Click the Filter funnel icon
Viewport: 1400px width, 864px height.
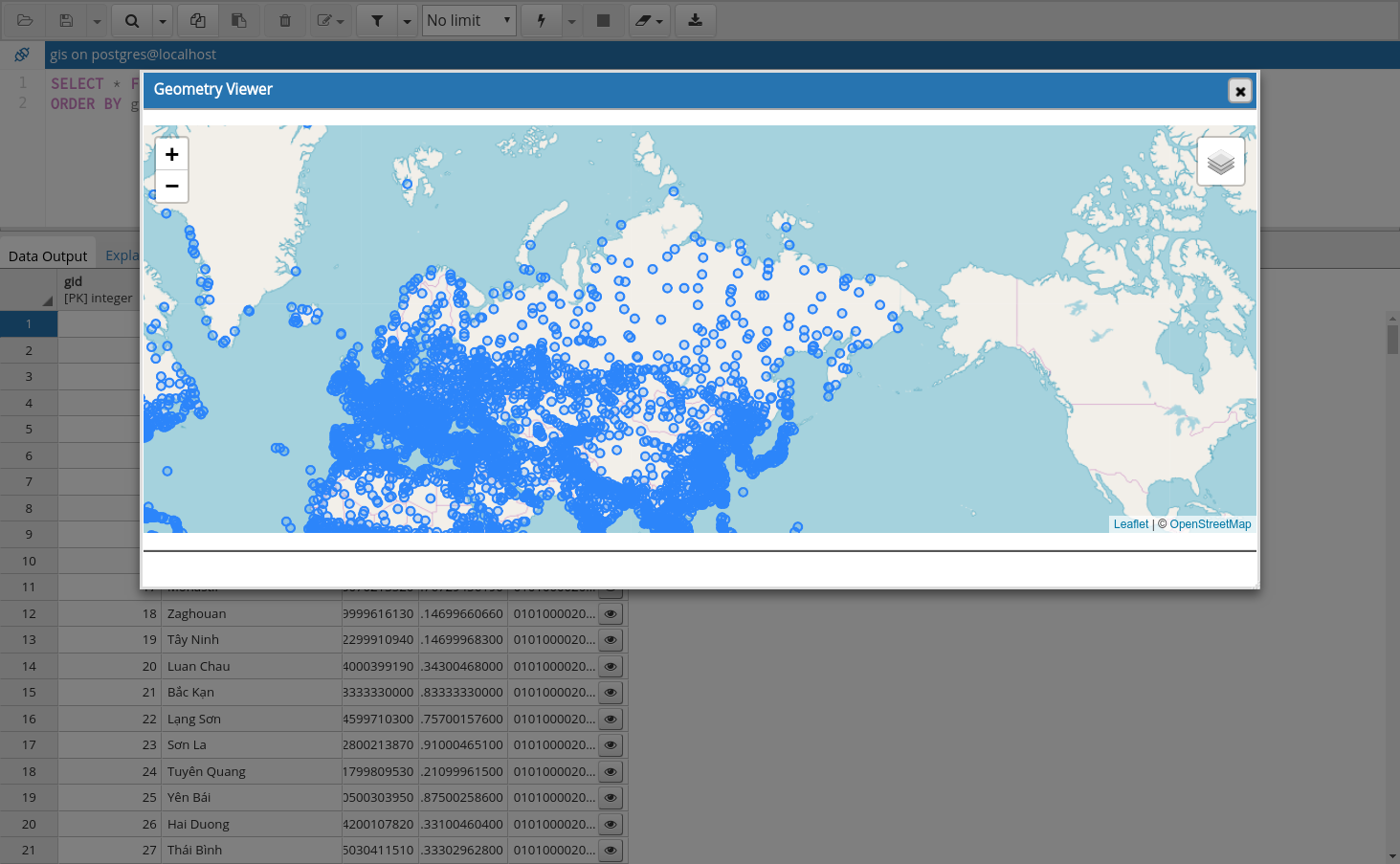click(377, 20)
